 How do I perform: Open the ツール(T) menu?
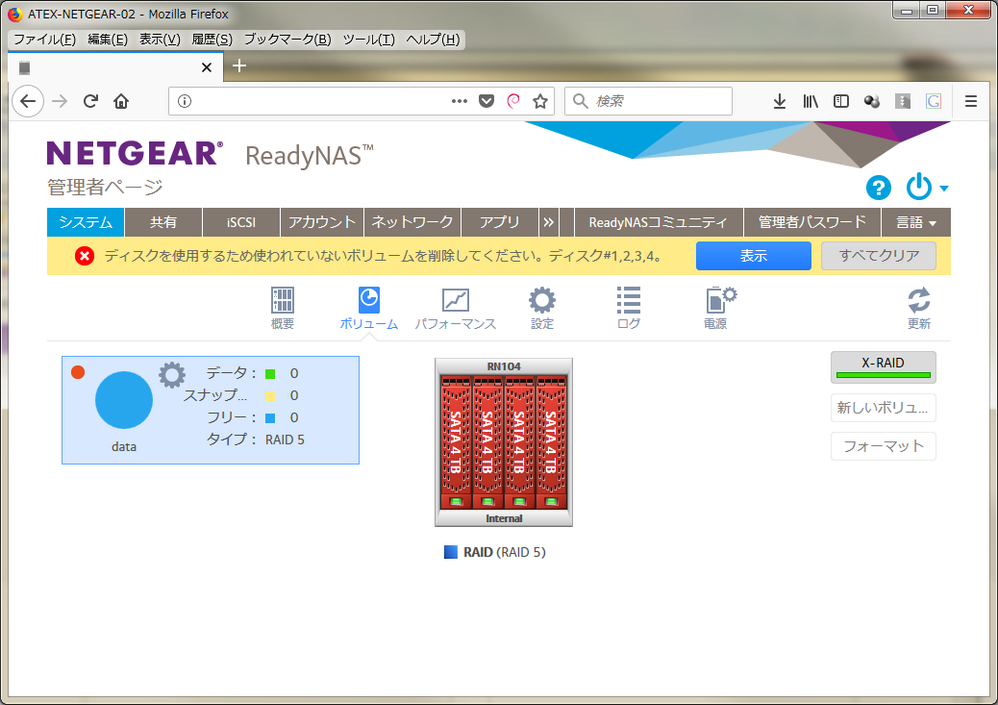point(369,39)
